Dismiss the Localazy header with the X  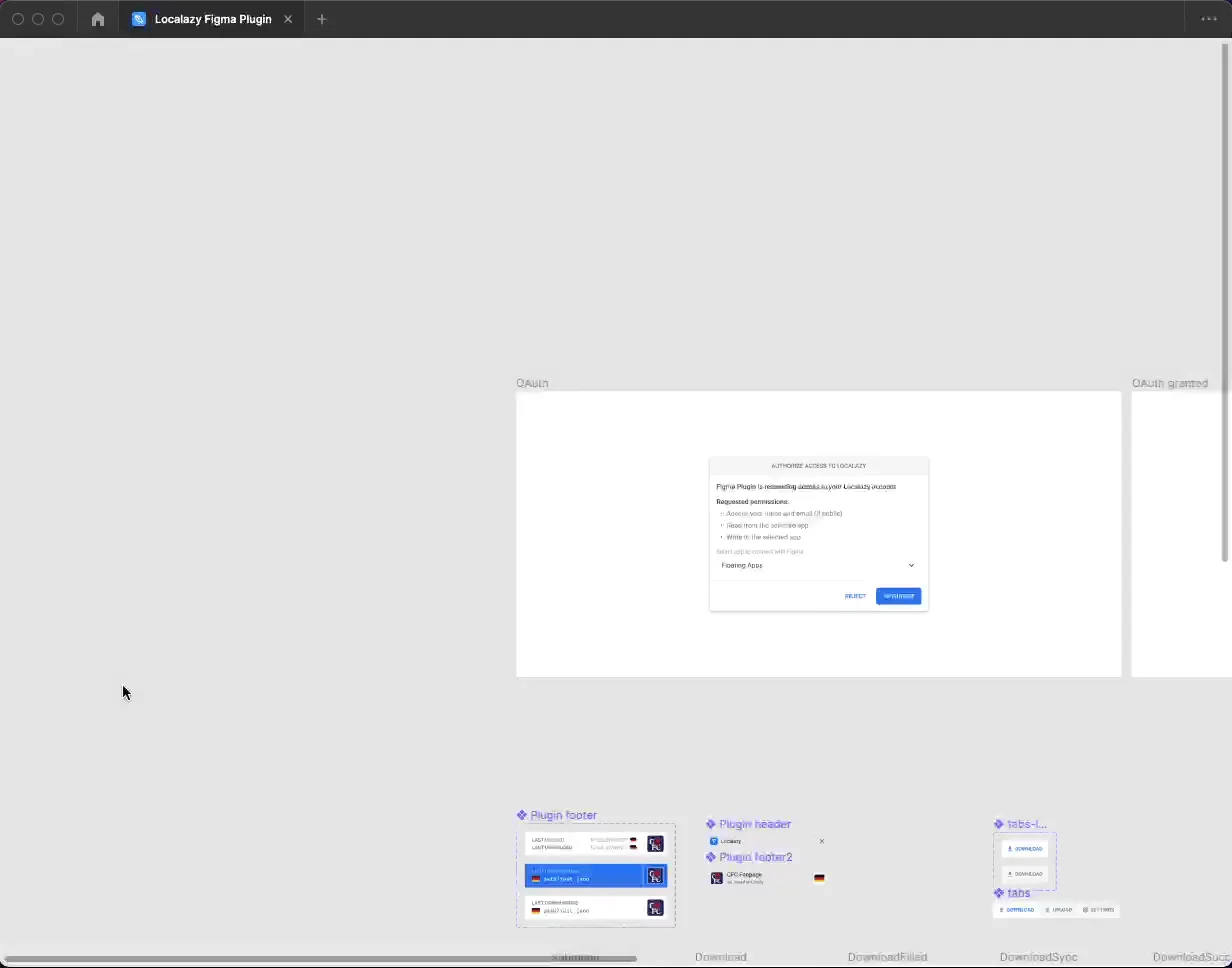pos(821,841)
